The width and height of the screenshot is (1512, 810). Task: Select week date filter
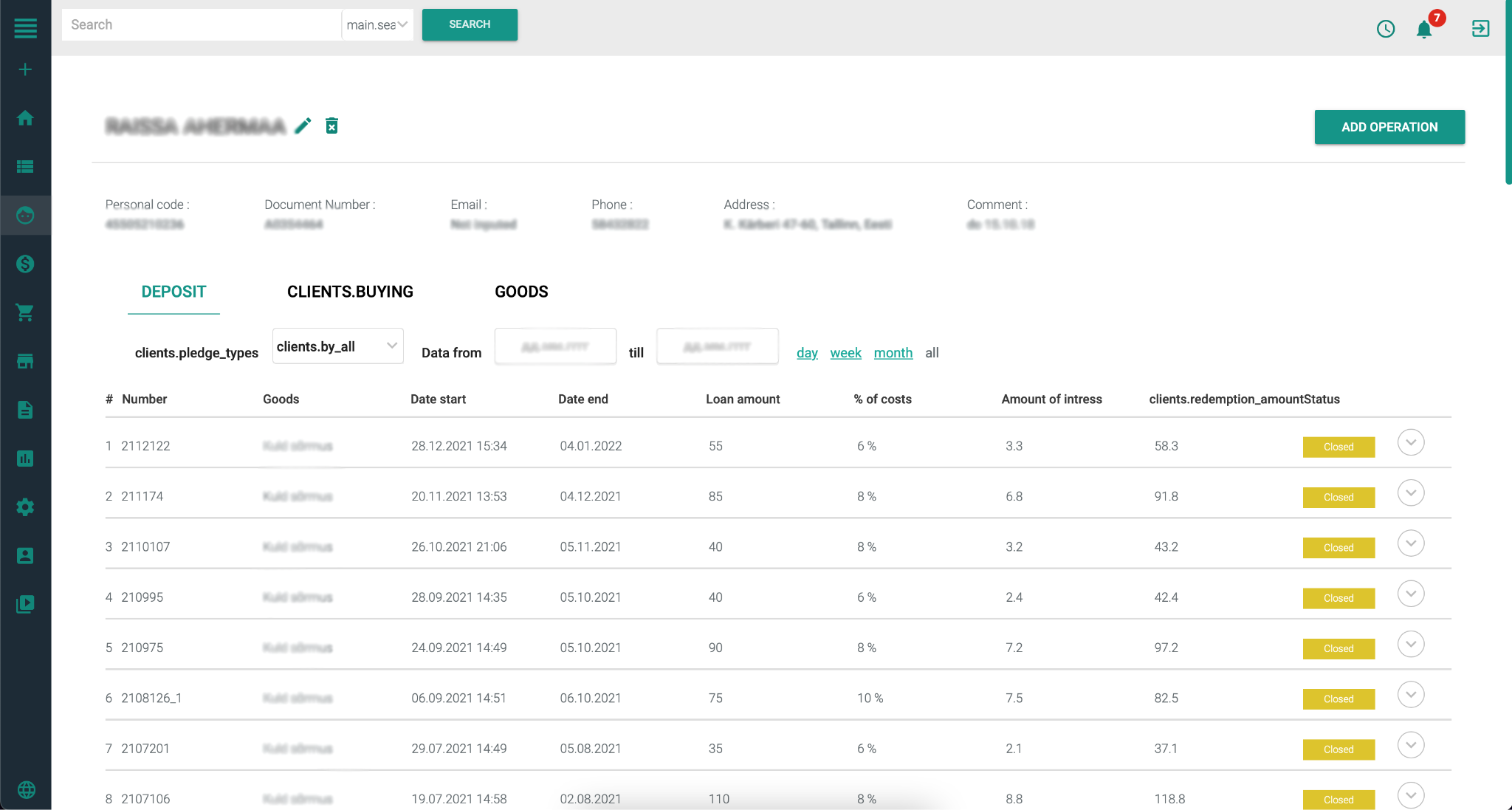pyautogui.click(x=845, y=353)
